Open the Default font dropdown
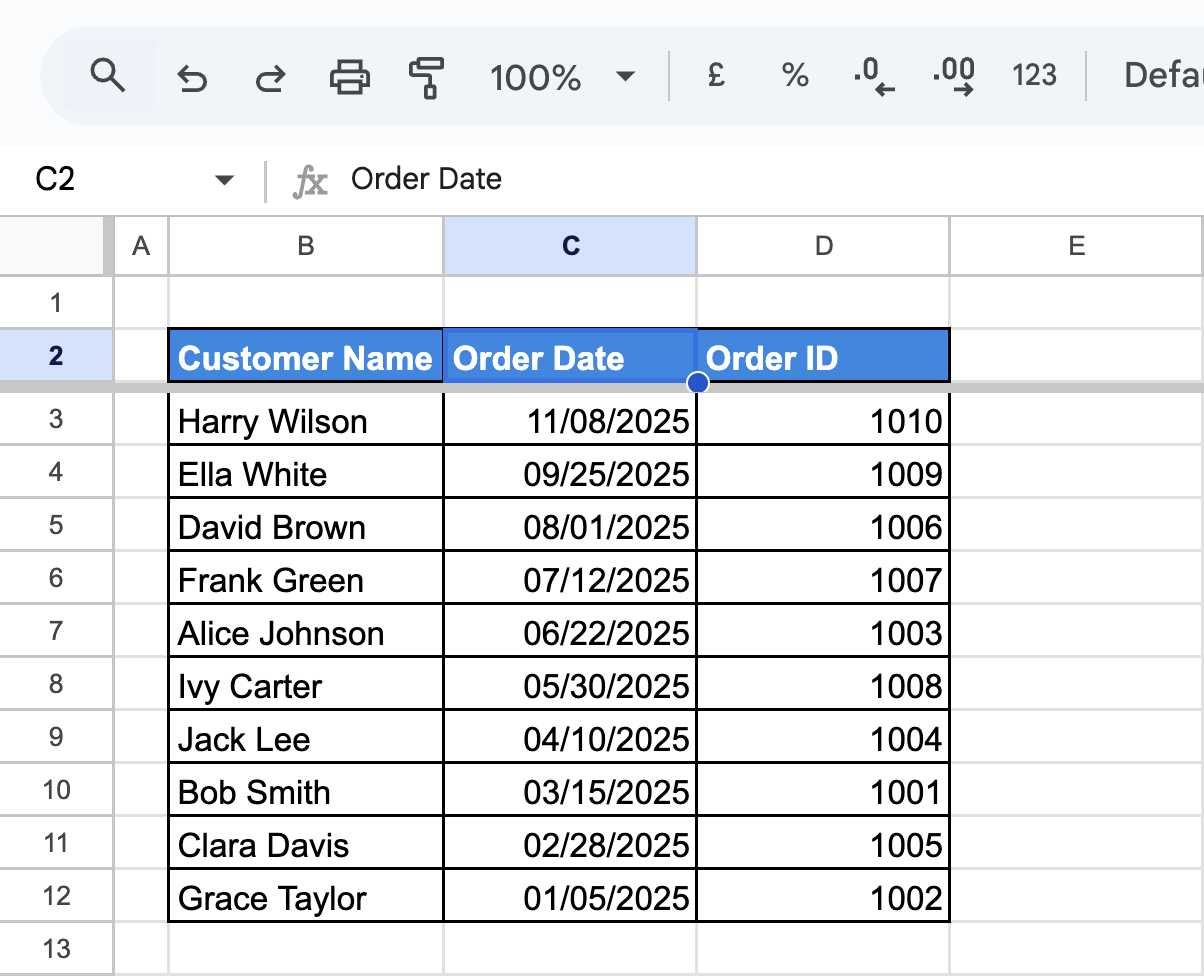 (1162, 75)
